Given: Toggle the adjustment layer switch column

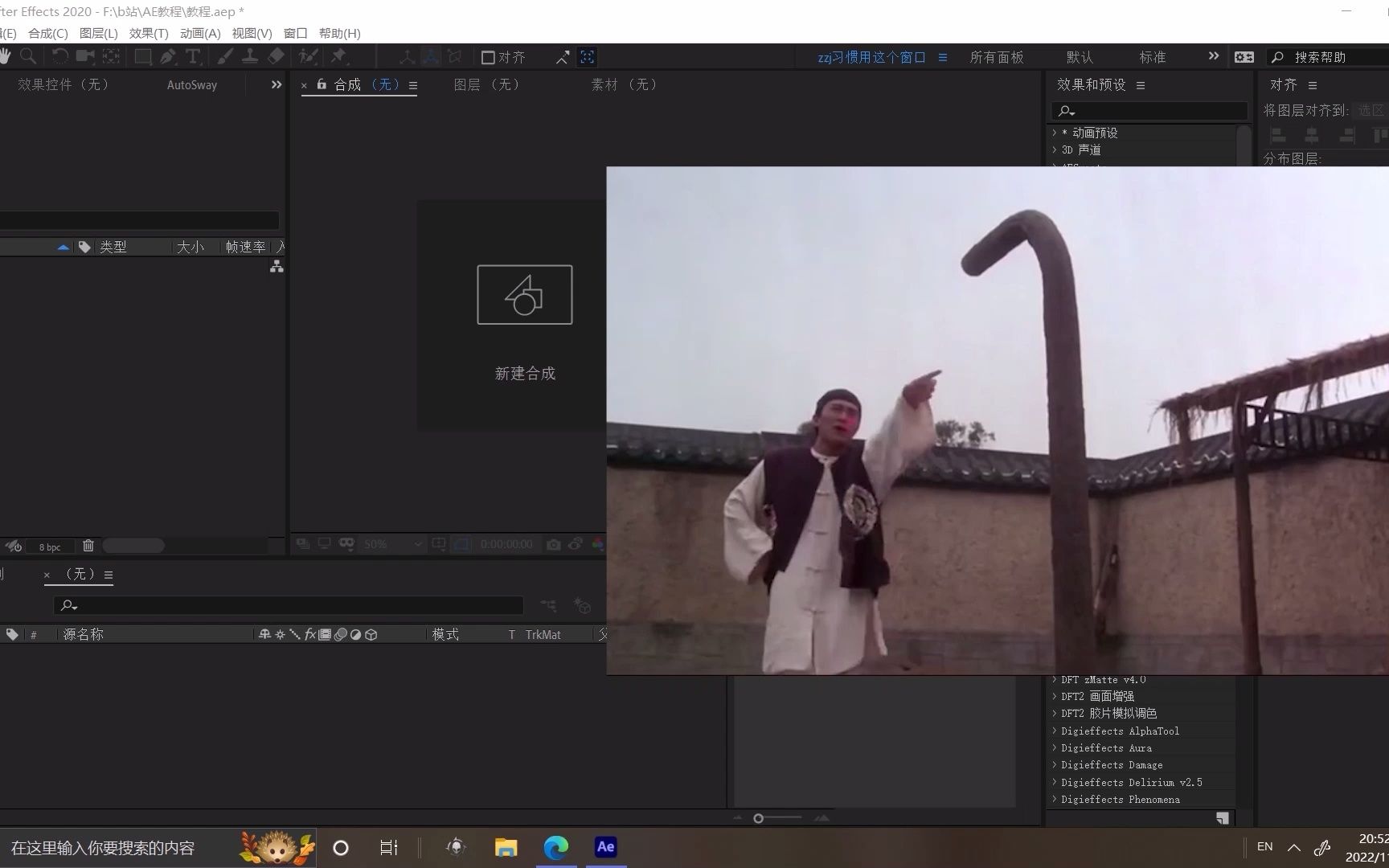Looking at the screenshot, I should click(x=355, y=634).
